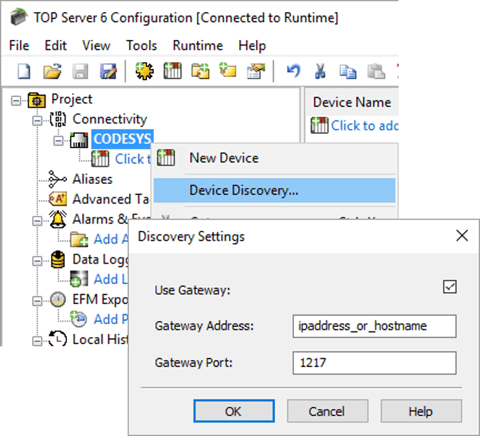Viewport: 480px width, 436px height.
Task: Collapse the Connectivity tree node
Action: 37,120
